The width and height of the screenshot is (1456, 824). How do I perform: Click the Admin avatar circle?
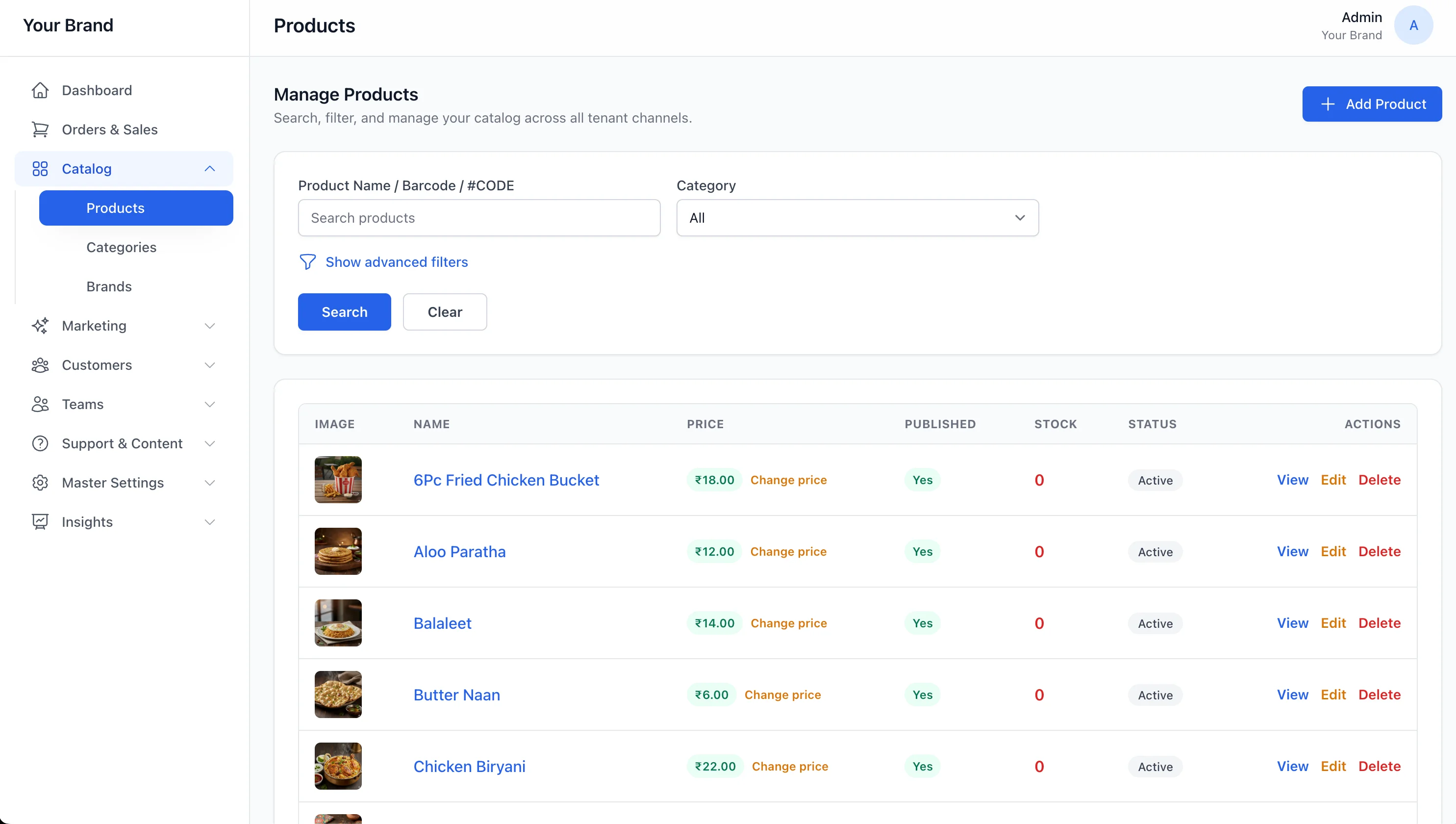(1413, 26)
